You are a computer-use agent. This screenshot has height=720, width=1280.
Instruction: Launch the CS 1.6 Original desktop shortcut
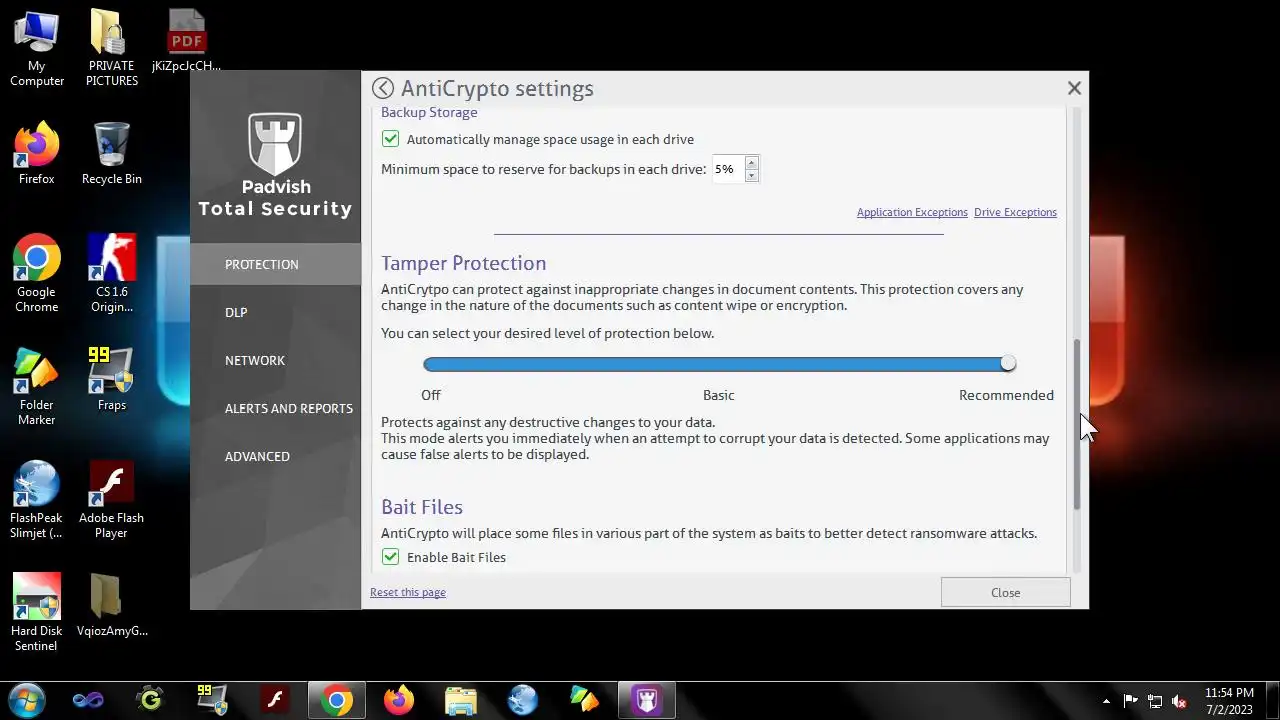tap(111, 273)
